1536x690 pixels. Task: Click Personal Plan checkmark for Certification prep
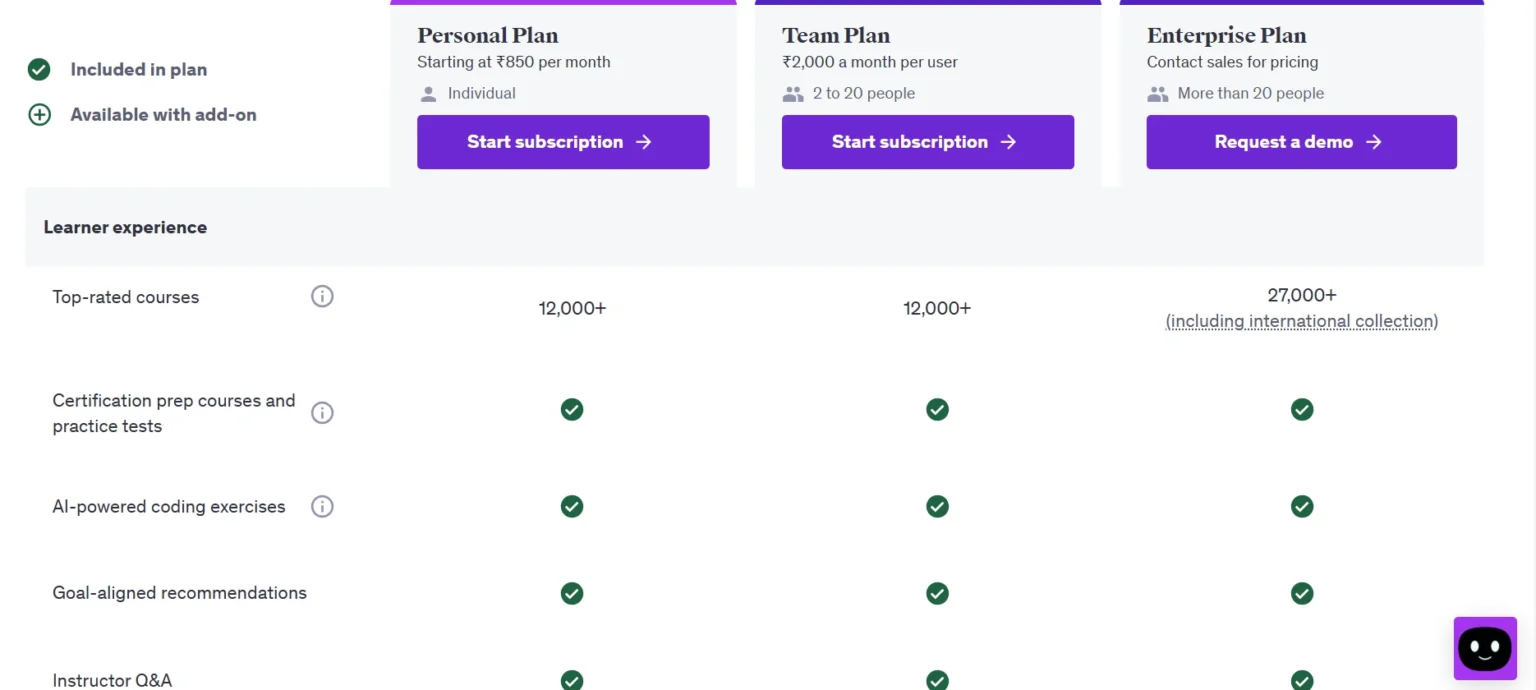point(572,409)
